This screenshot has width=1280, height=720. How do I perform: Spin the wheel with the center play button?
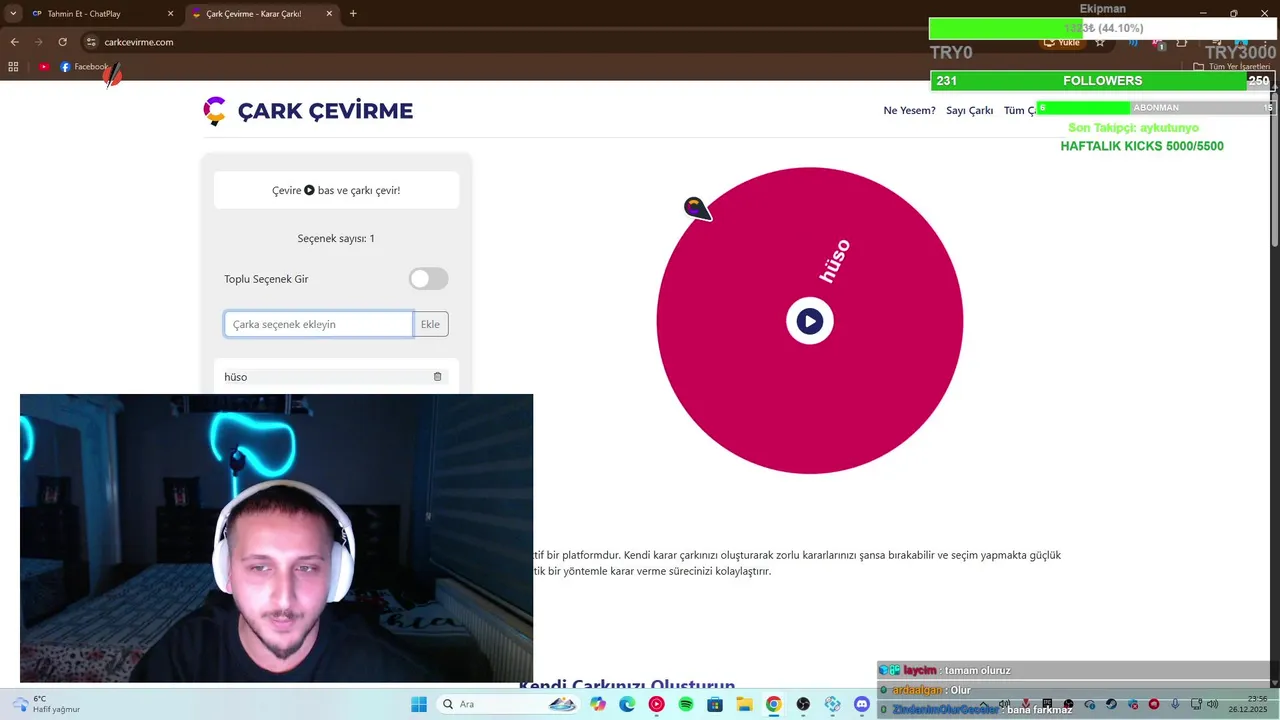810,321
